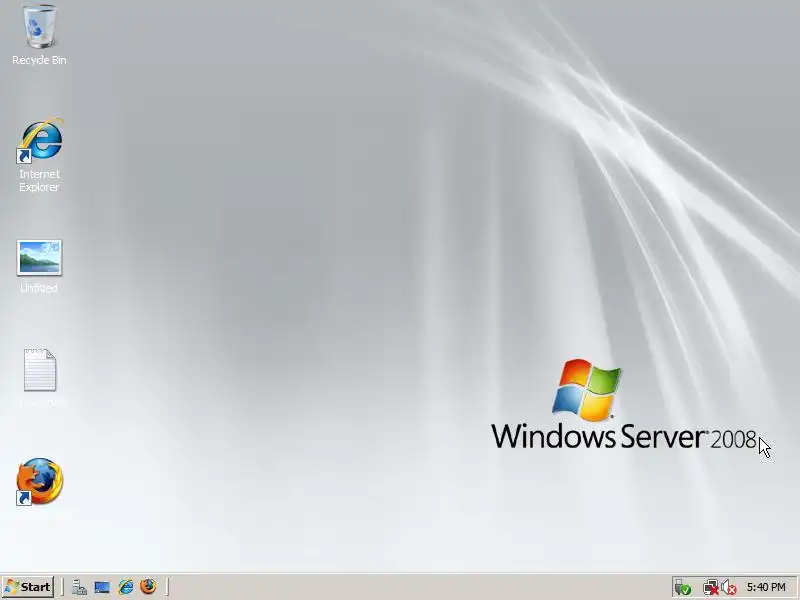Image resolution: width=800 pixels, height=600 pixels.
Task: Click the 'Internet Explorer' label text
Action: tap(39, 181)
